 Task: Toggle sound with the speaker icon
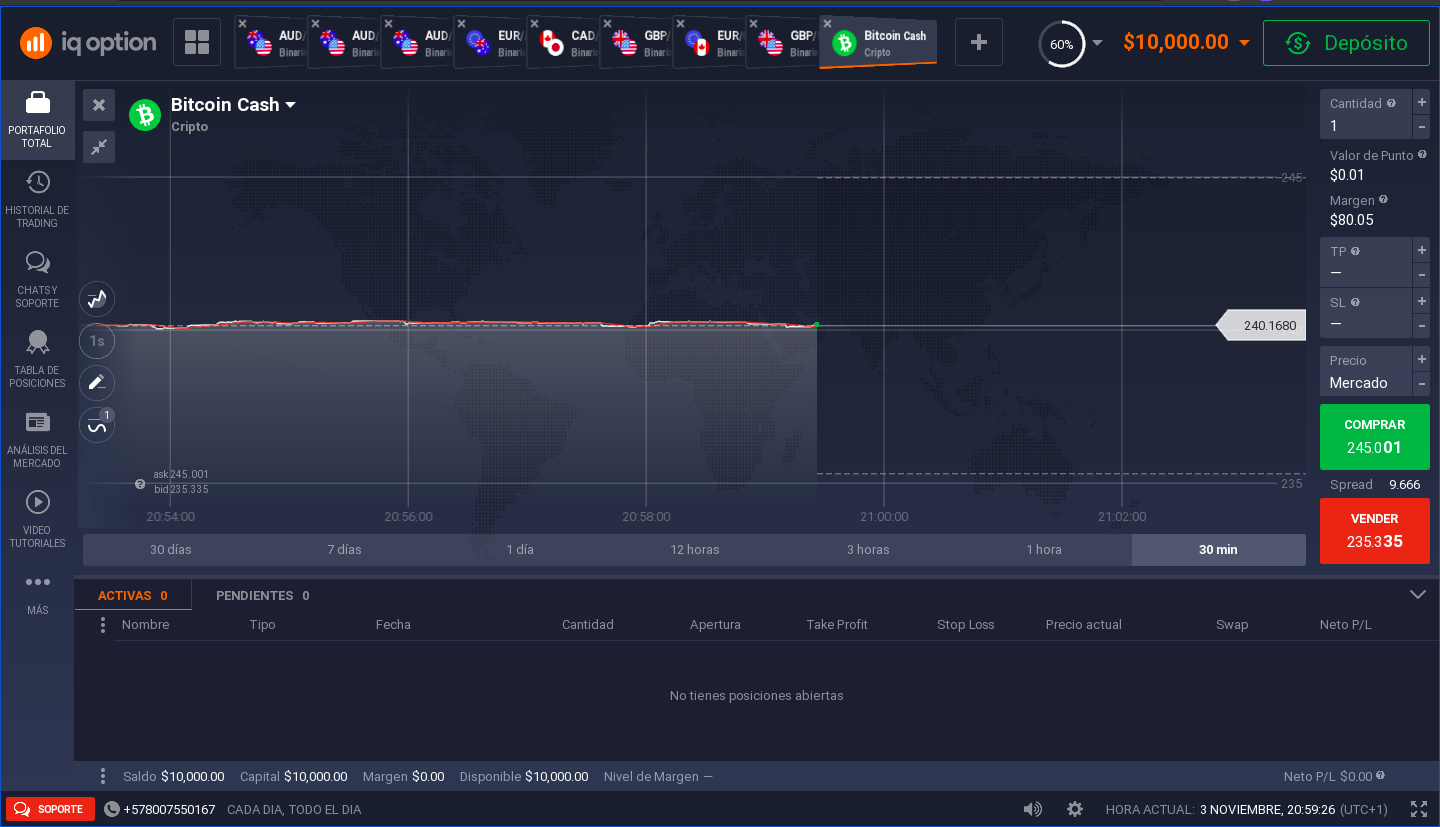[x=1032, y=809]
